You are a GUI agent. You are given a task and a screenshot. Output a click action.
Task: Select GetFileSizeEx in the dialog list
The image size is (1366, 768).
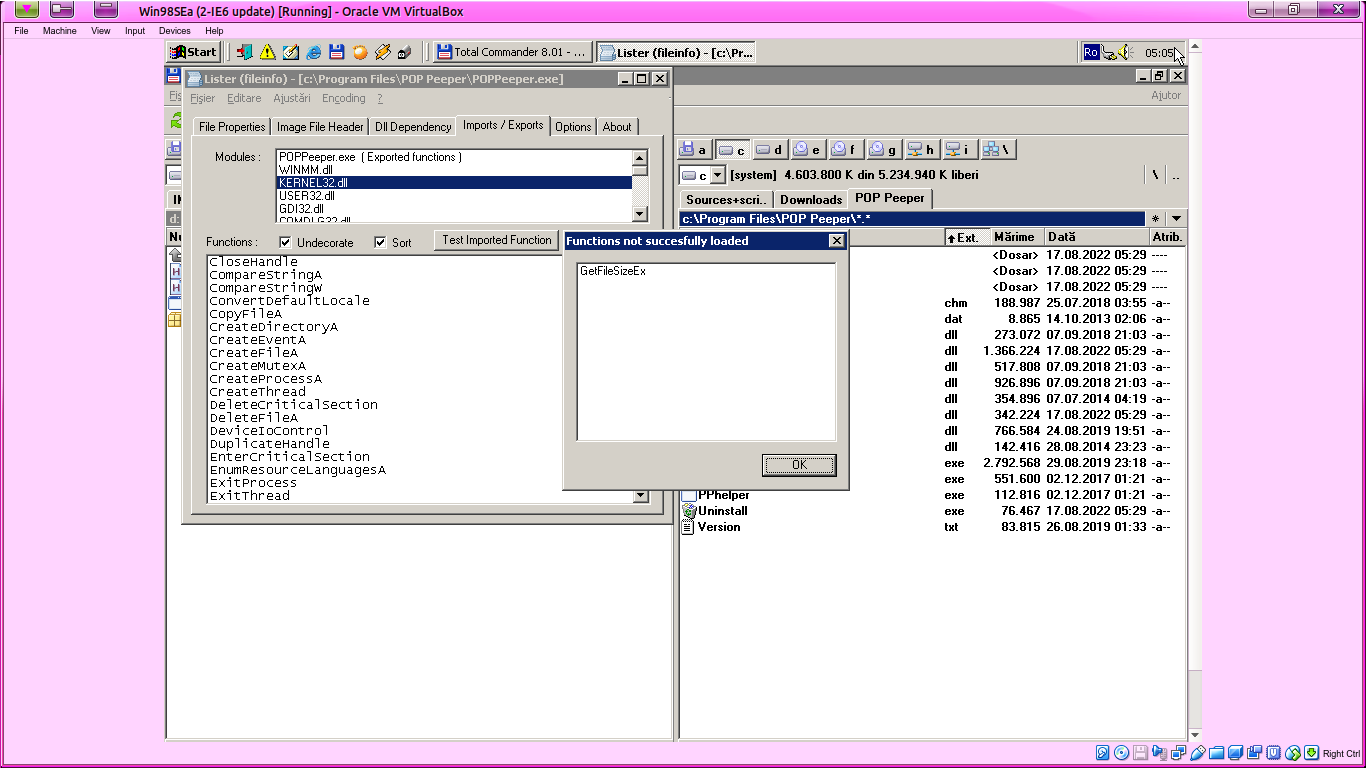[612, 271]
